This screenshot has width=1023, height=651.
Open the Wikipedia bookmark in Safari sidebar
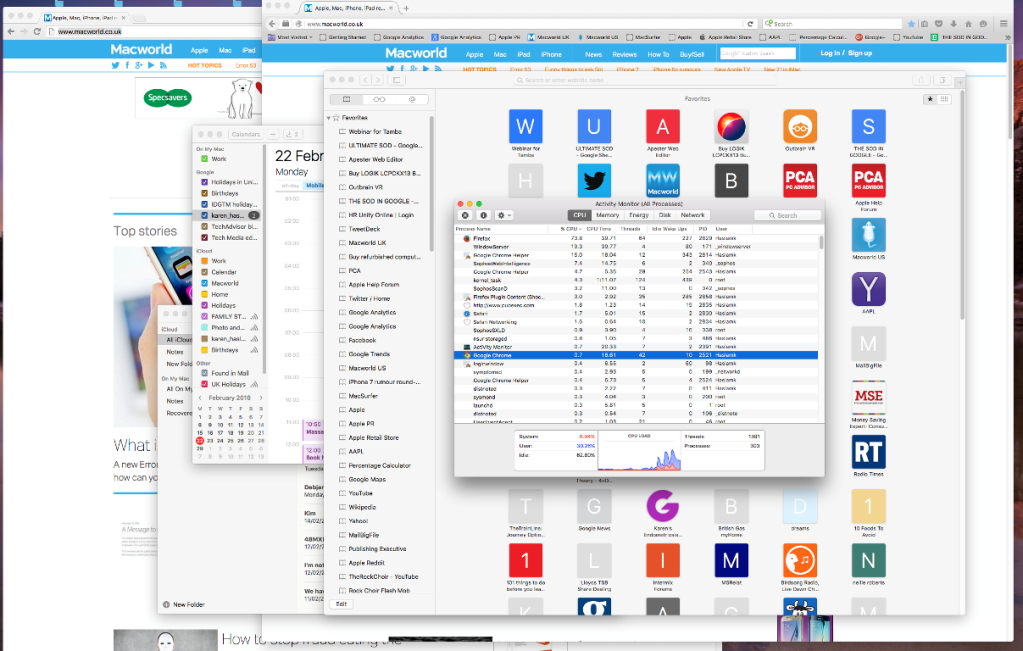[x=362, y=507]
